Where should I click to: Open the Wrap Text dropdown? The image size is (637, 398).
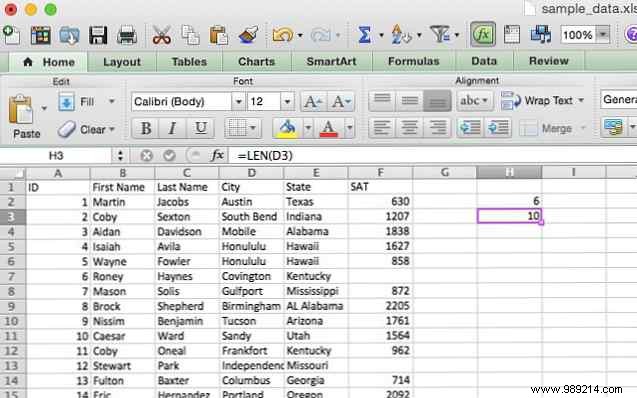(x=581, y=100)
